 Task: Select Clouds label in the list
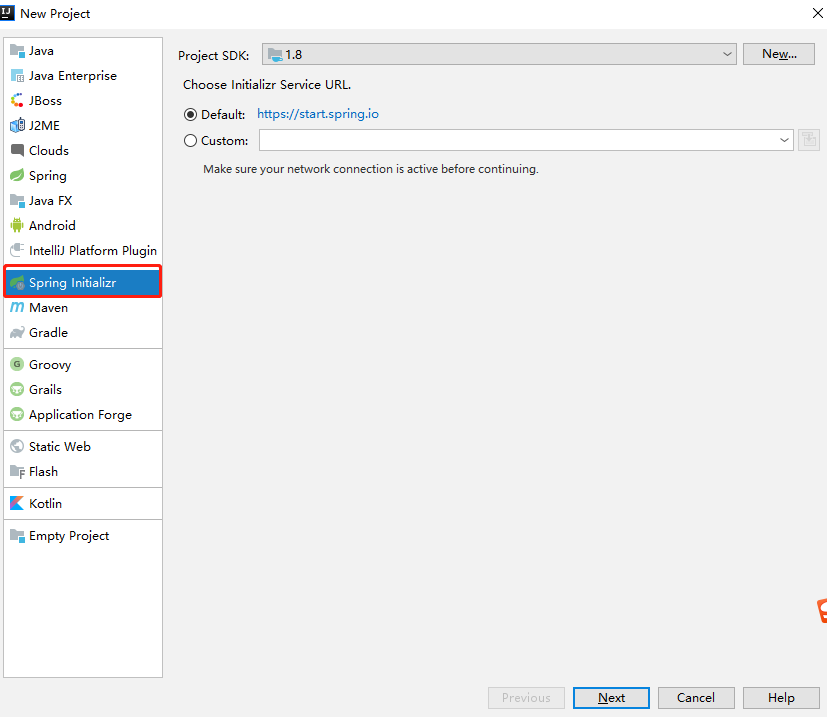point(49,150)
